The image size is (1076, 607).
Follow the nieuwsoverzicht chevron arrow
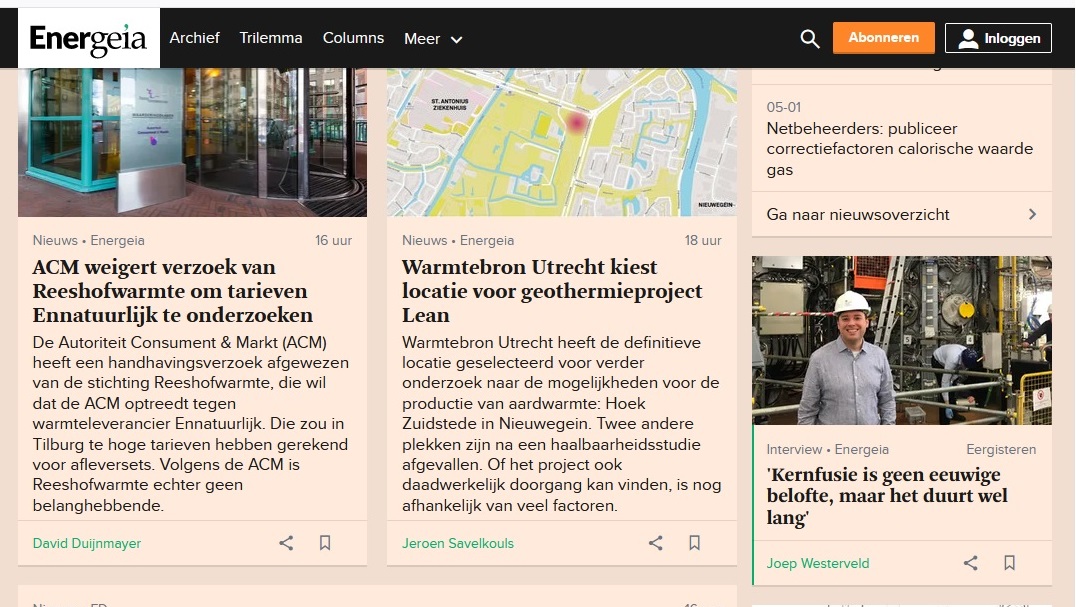pyautogui.click(x=1032, y=215)
